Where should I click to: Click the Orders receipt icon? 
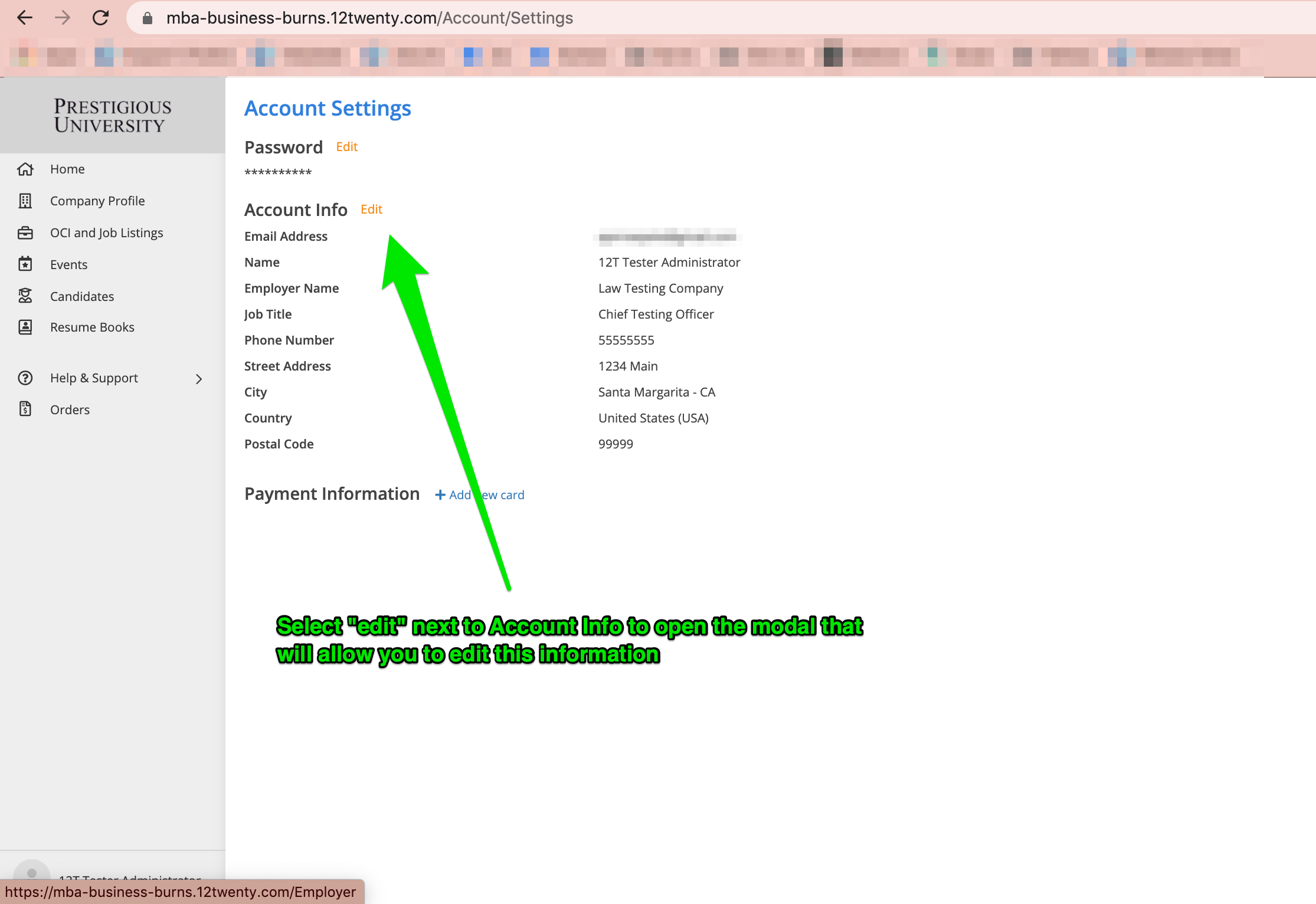point(25,410)
